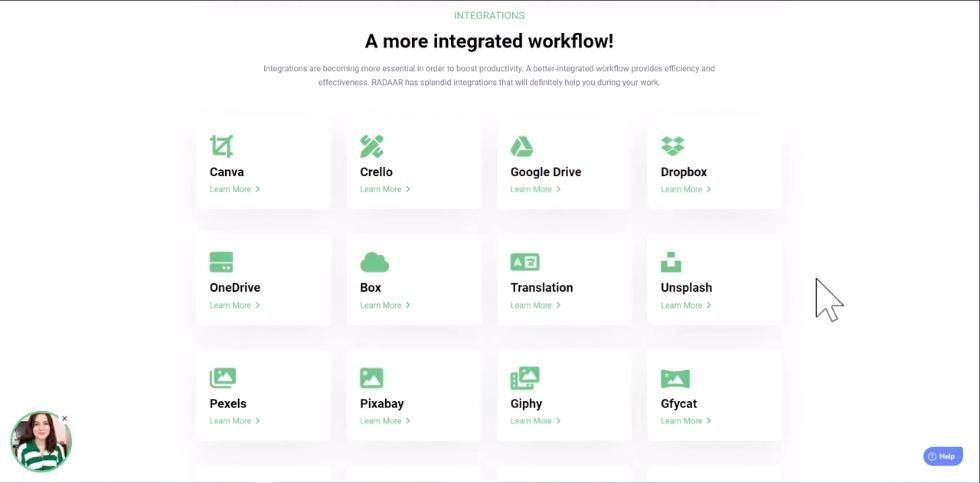This screenshot has width=980, height=483.
Task: Click the blue Help button
Action: pyautogui.click(x=942, y=456)
